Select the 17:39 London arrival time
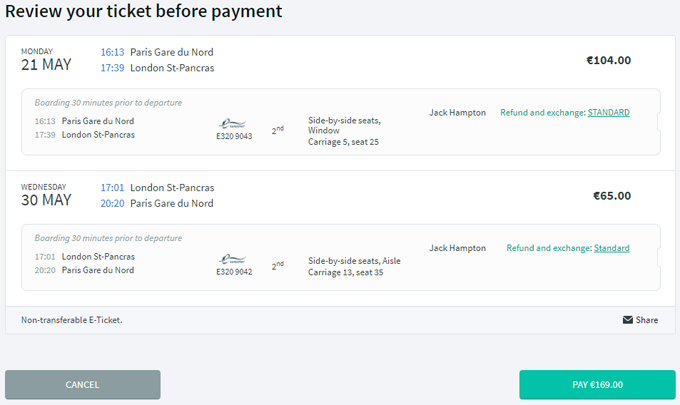Screen dimensions: 680x405 (x=112, y=68)
